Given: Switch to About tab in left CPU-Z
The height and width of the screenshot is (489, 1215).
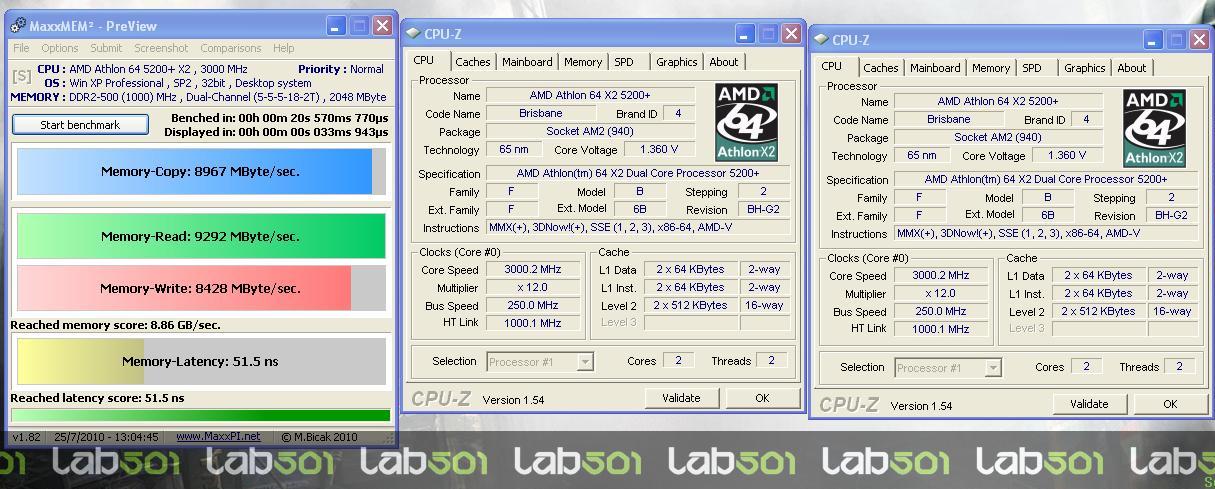Looking at the screenshot, I should (724, 62).
